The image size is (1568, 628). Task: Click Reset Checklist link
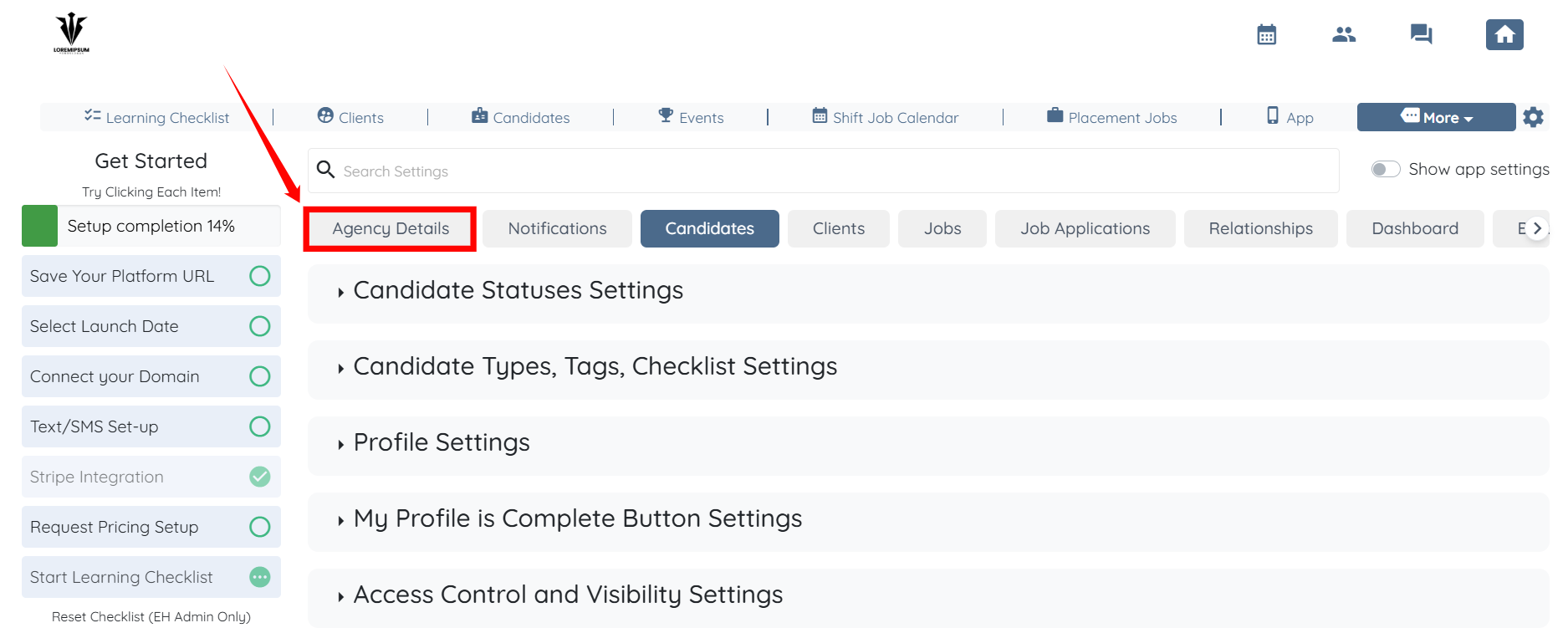point(151,616)
